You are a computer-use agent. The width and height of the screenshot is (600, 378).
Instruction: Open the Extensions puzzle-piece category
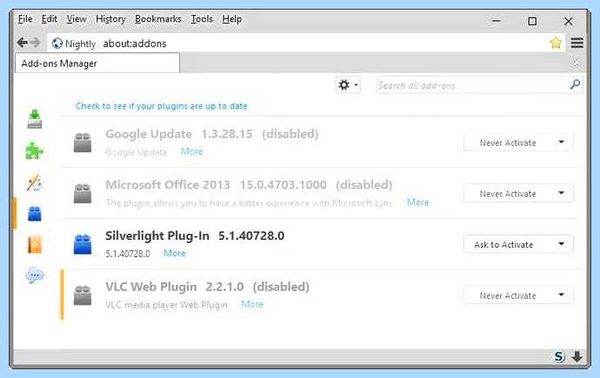[x=34, y=150]
